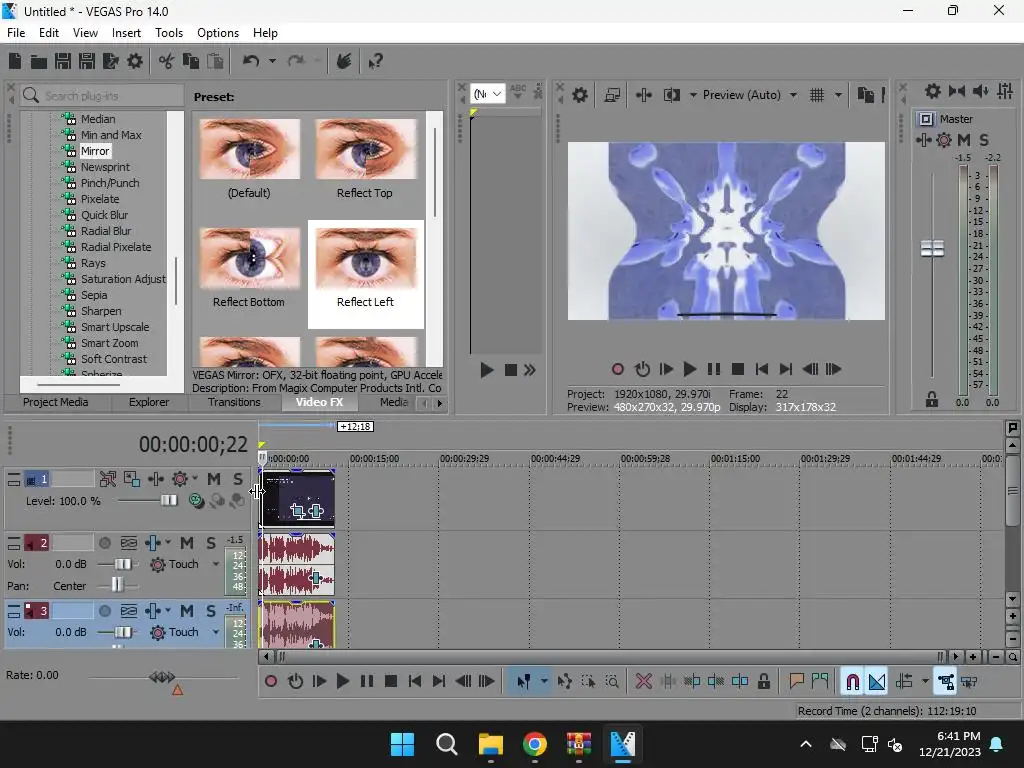
Task: Open track 2 Touch automation mode dropdown
Action: click(216, 564)
